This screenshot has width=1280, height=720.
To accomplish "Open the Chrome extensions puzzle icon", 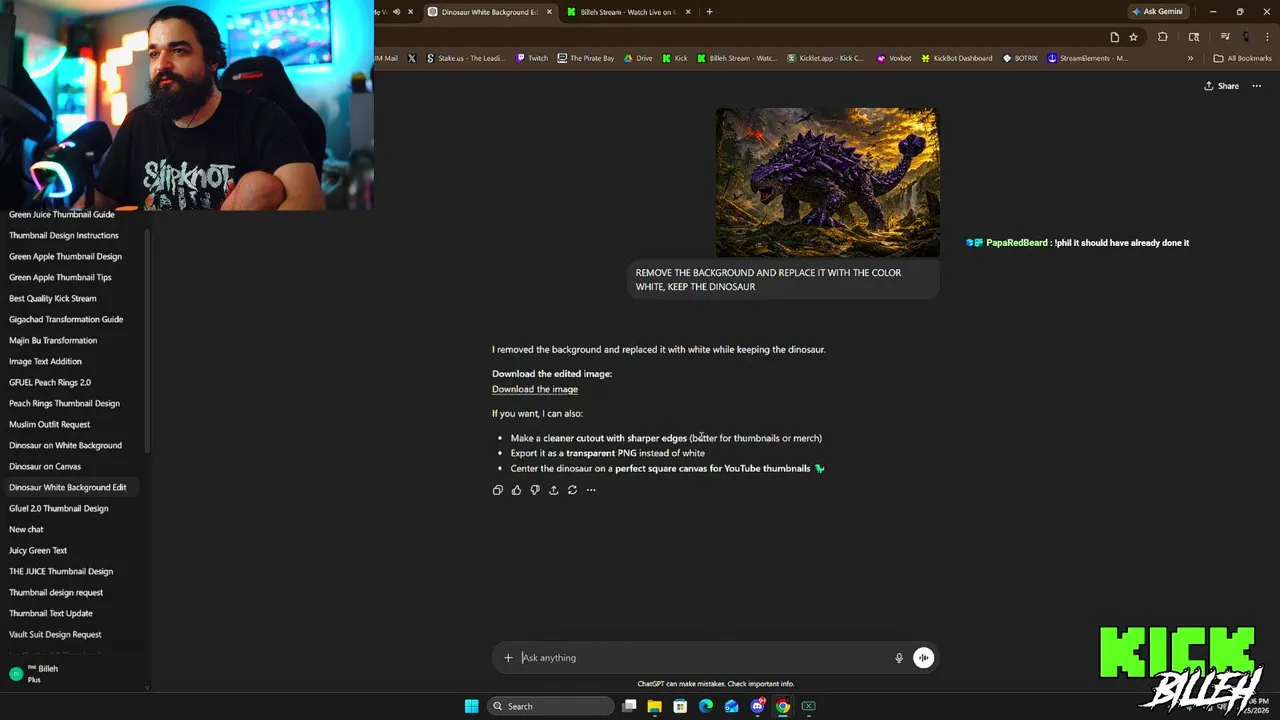I will click(1162, 37).
